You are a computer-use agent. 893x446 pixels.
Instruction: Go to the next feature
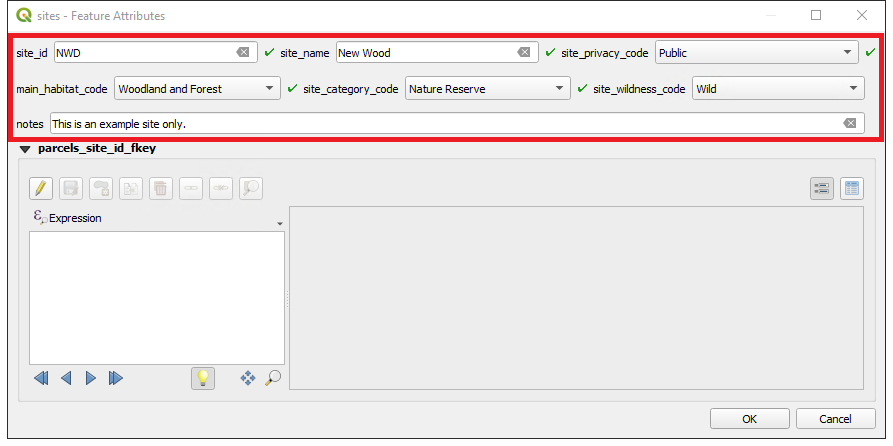pyautogui.click(x=91, y=378)
